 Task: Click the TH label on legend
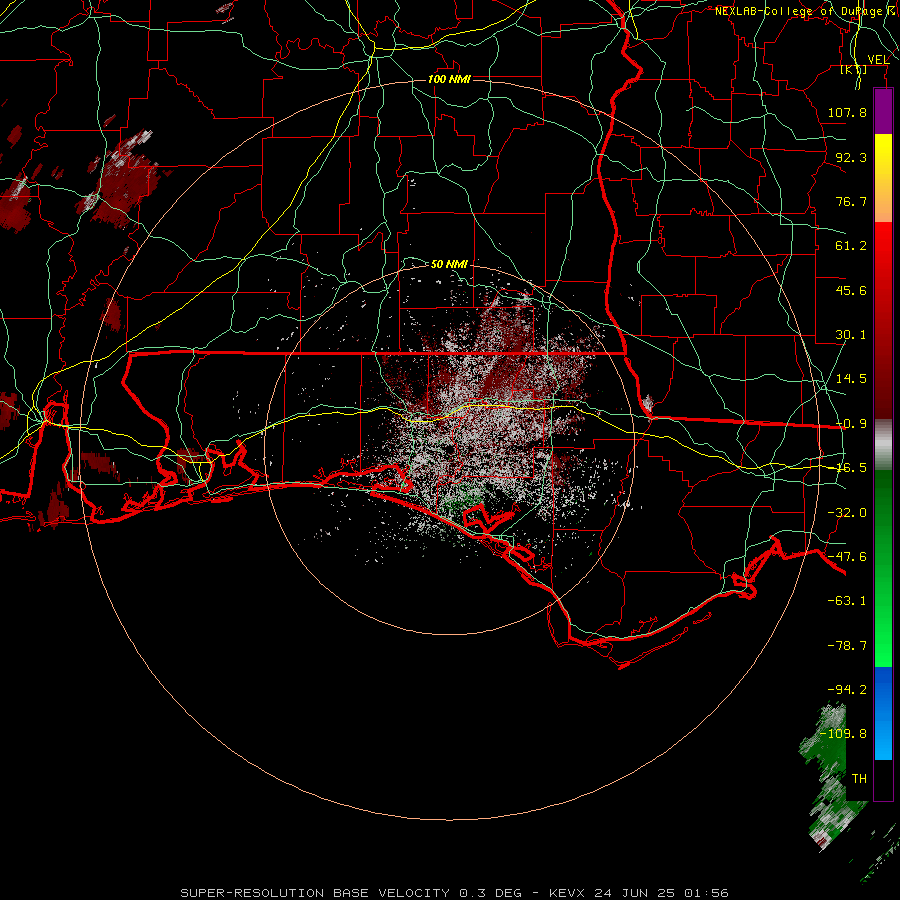(859, 779)
